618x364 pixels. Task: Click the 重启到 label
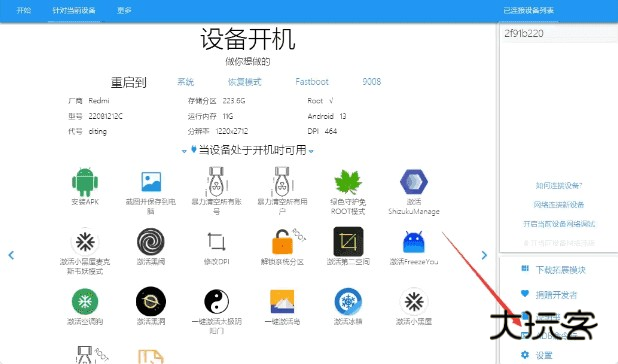click(x=128, y=82)
